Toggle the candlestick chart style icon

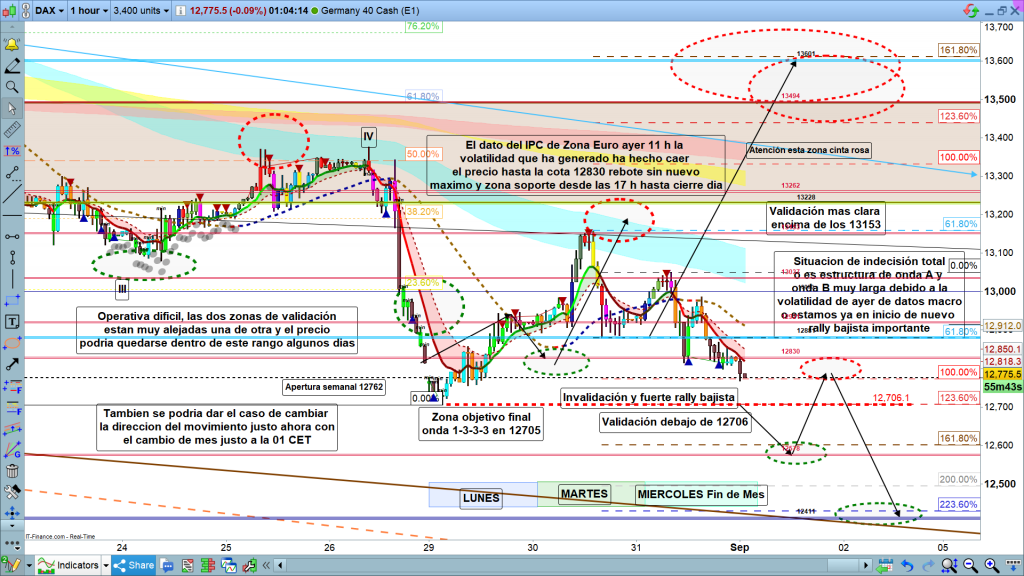coord(11,11)
